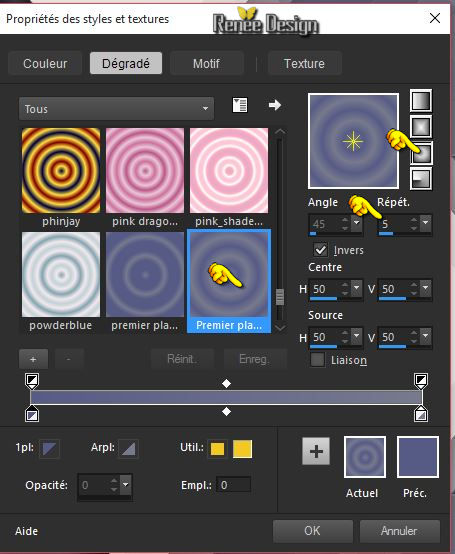This screenshot has height=554, width=455.
Task: Open the Répét. value dropdown arrow
Action: [x=426, y=223]
